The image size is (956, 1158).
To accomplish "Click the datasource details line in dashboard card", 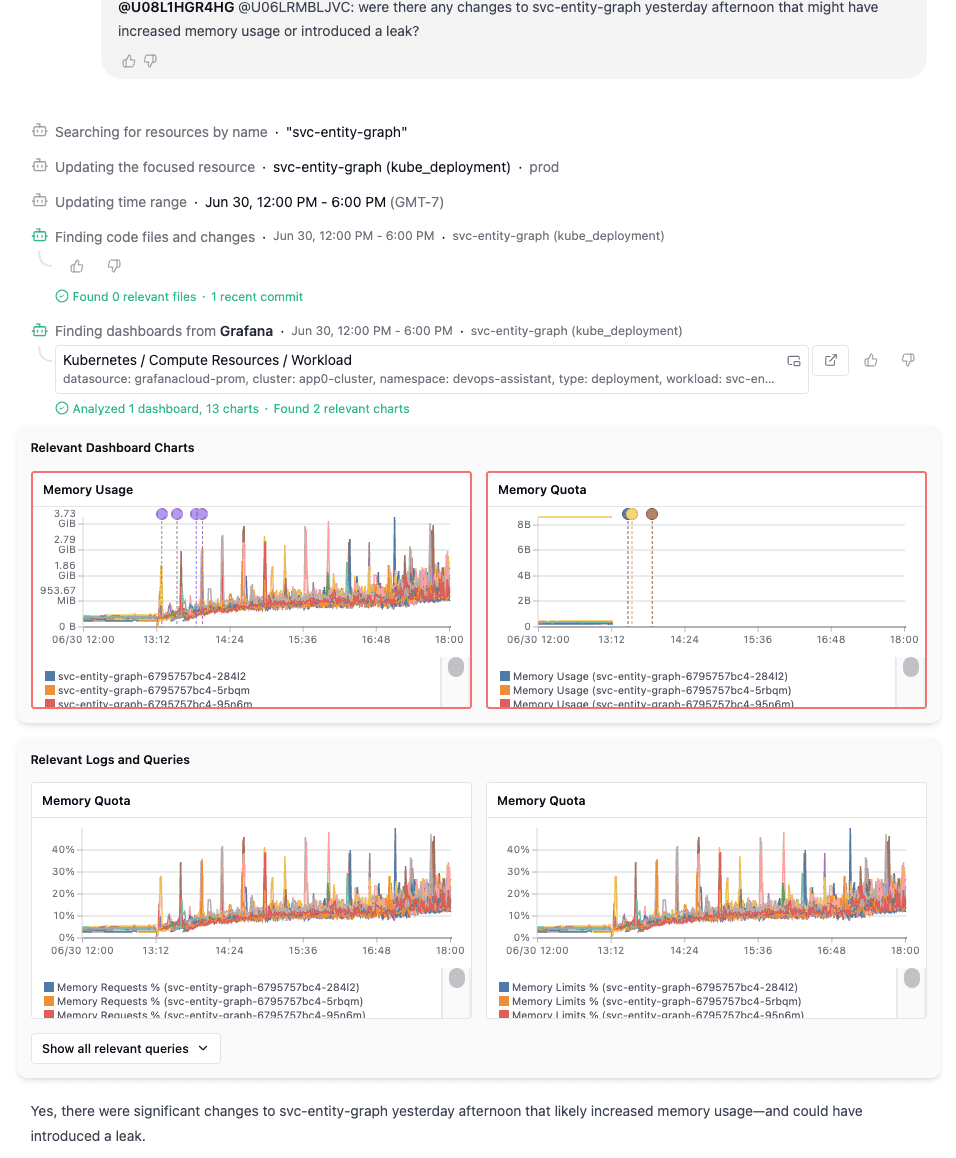I will pos(418,379).
